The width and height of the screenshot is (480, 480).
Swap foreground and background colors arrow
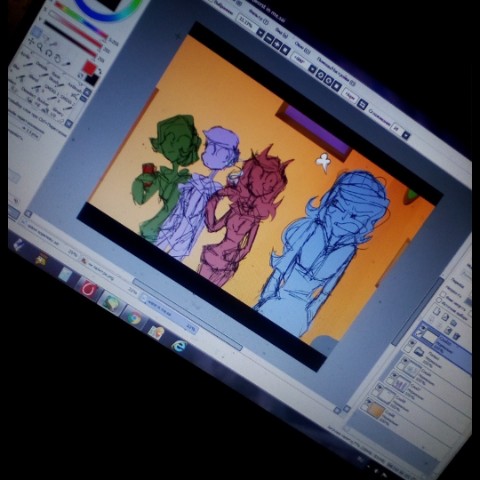pos(99,71)
